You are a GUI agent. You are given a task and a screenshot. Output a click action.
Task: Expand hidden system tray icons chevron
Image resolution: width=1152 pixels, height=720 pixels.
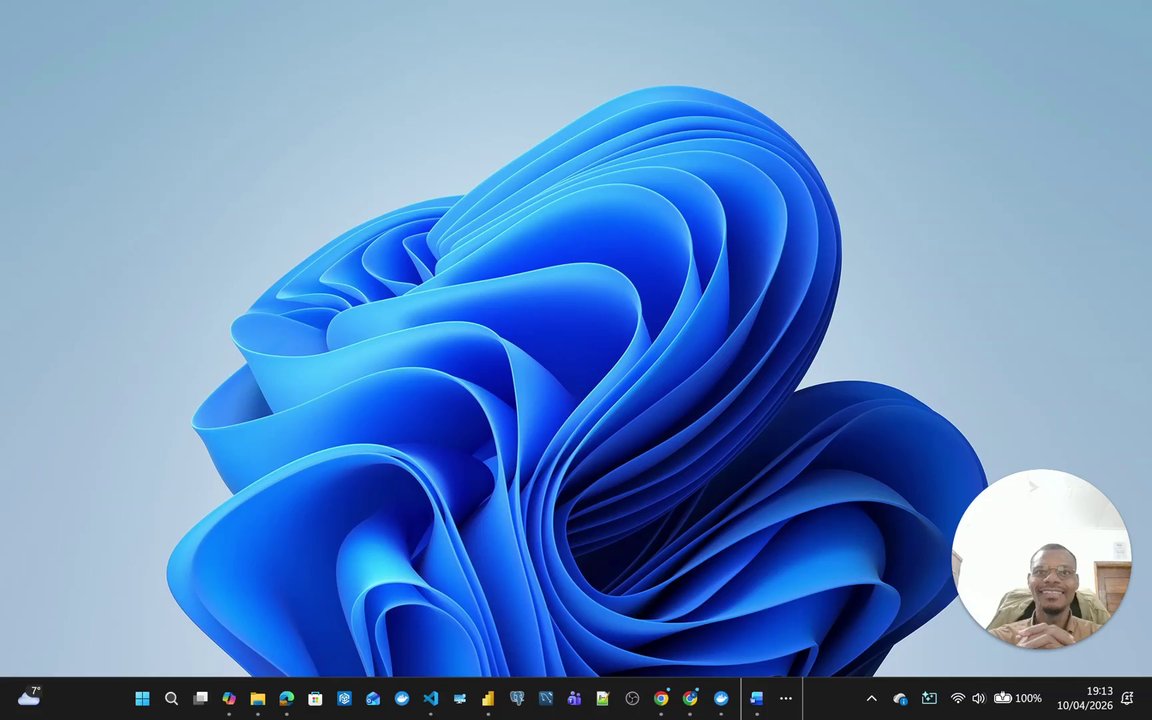pyautogui.click(x=871, y=698)
